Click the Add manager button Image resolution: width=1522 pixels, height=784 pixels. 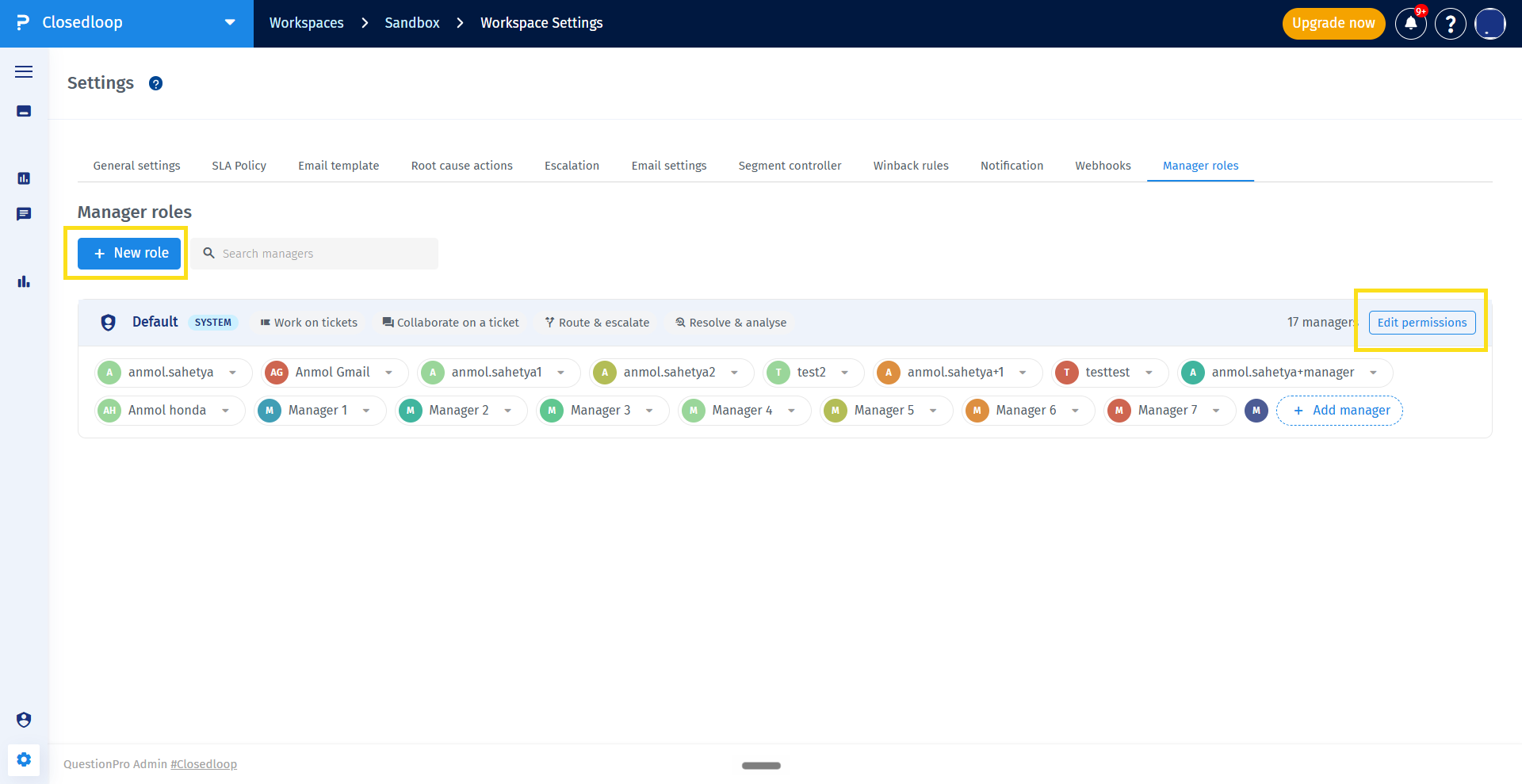[1340, 411]
